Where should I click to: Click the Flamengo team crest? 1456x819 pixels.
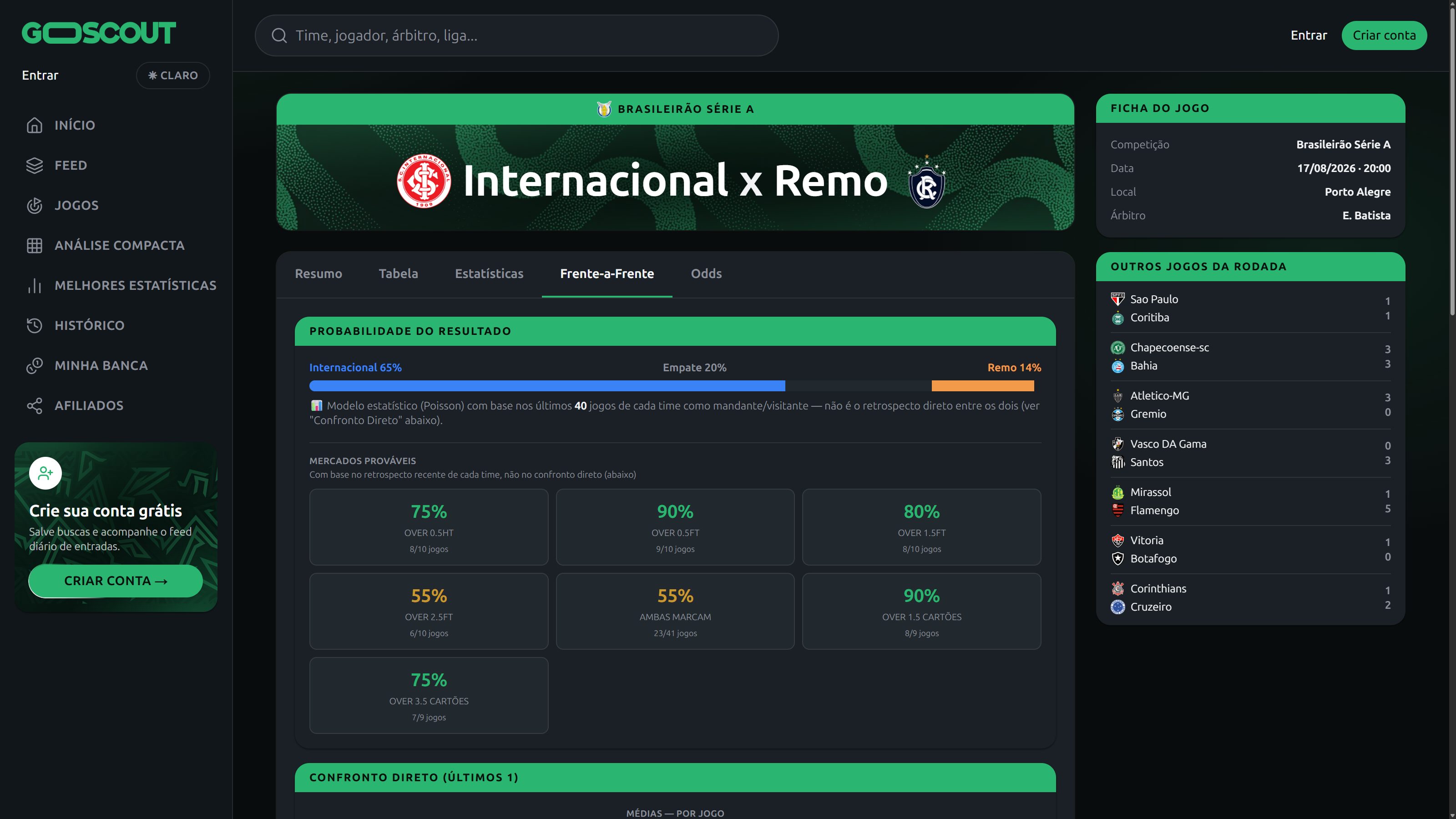1117,511
